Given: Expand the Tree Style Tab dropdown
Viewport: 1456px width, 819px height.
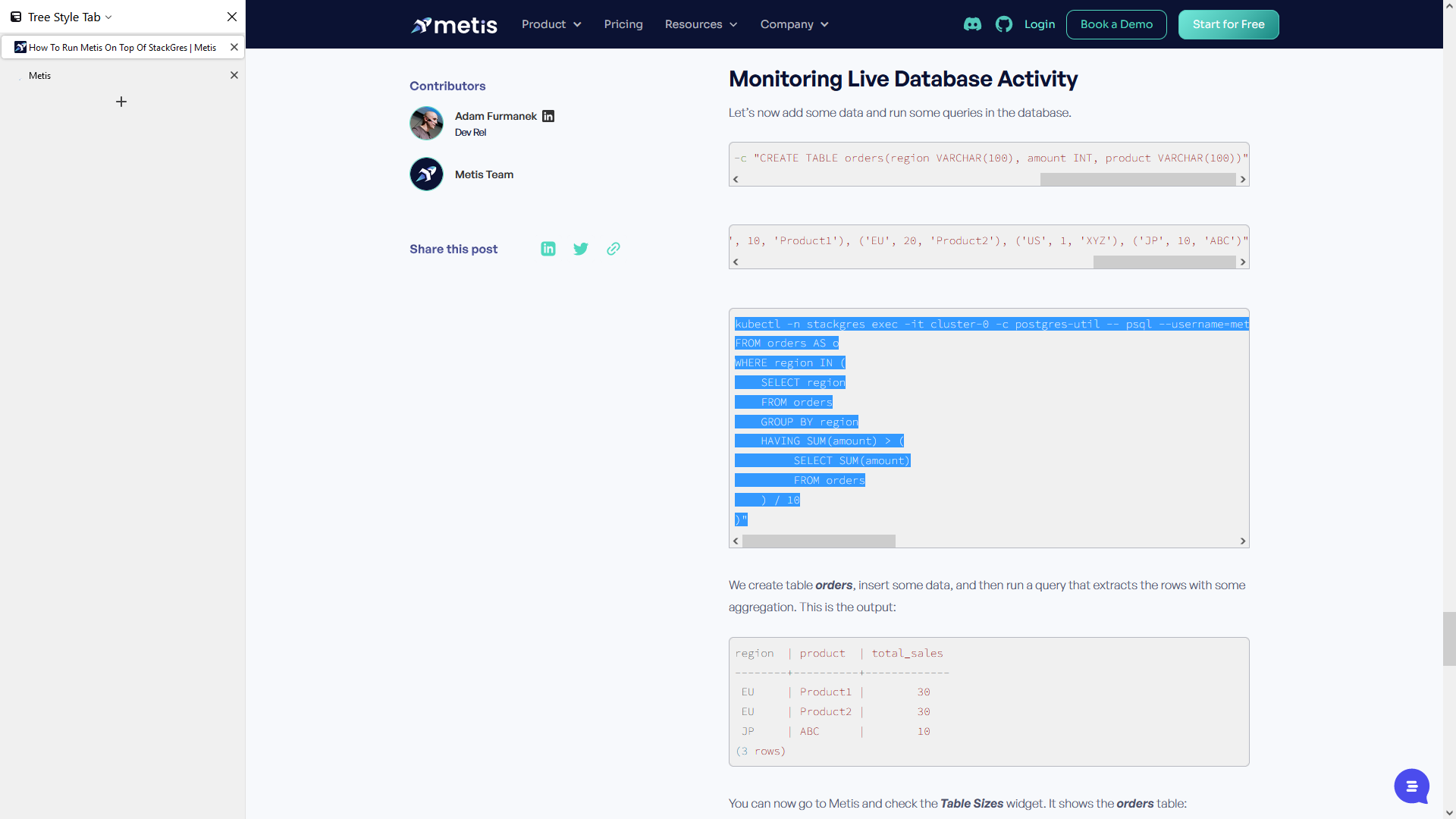Looking at the screenshot, I should coord(108,17).
